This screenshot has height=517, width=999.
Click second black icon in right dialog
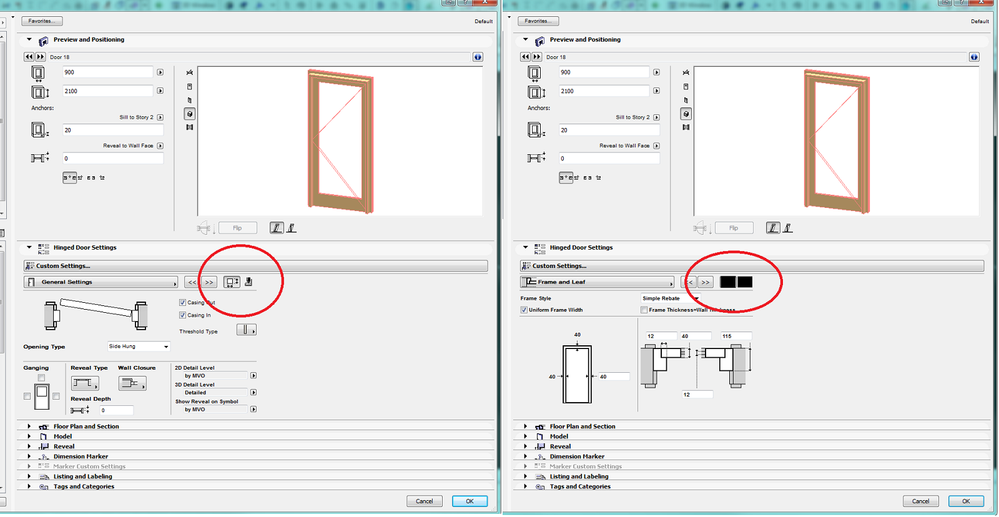pyautogui.click(x=745, y=282)
